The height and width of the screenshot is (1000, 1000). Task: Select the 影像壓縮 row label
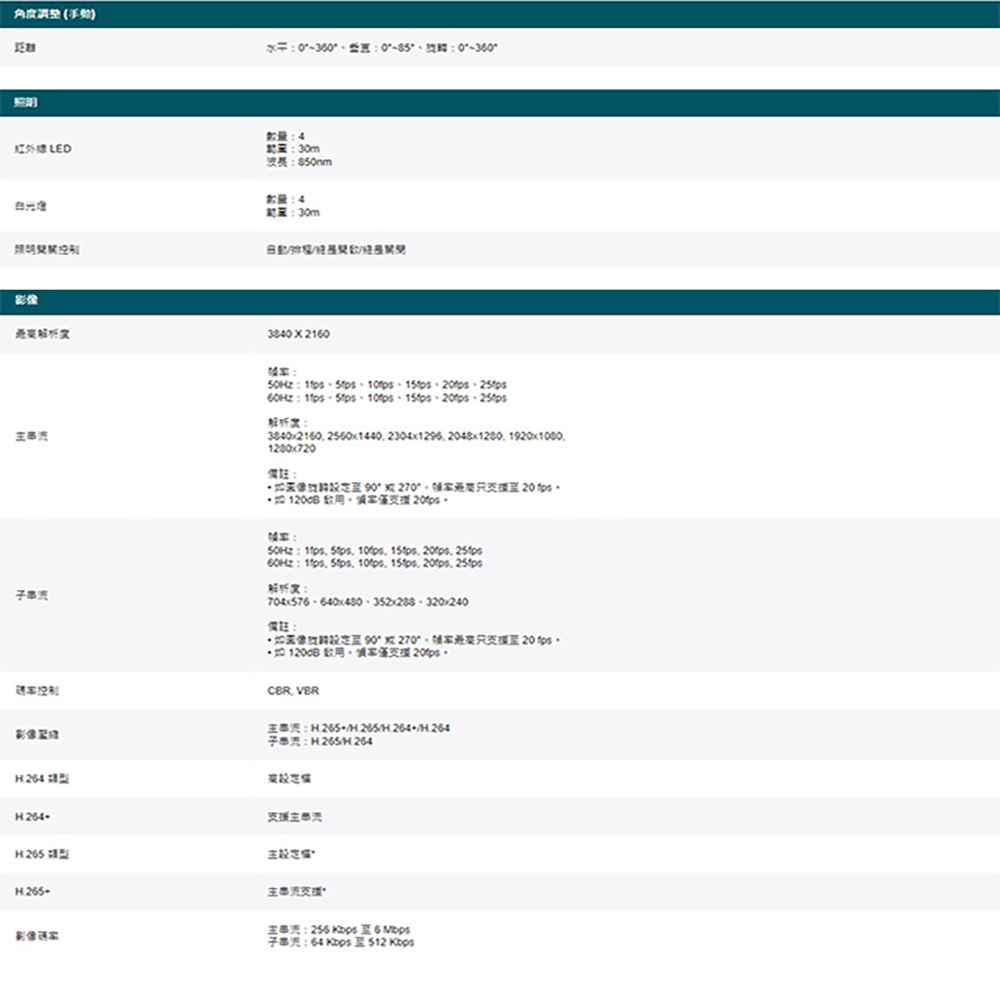[36, 735]
